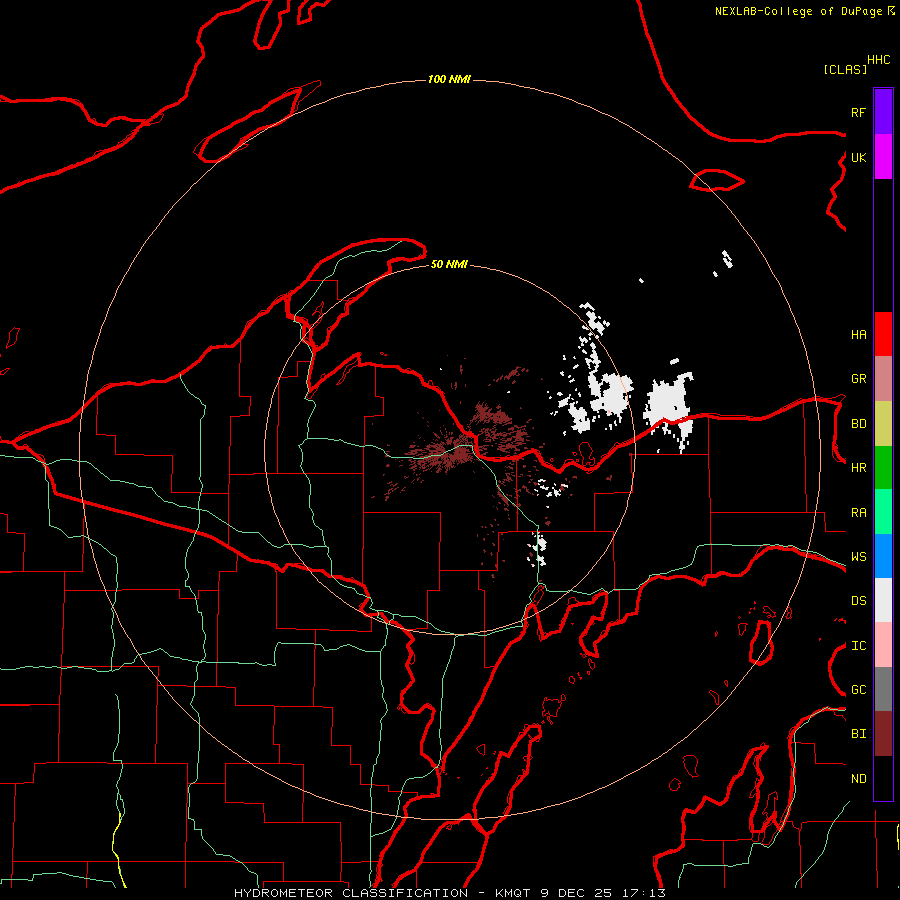Click the 50 NMI range ring label
Screen dimensions: 900x900
[x=449, y=264]
